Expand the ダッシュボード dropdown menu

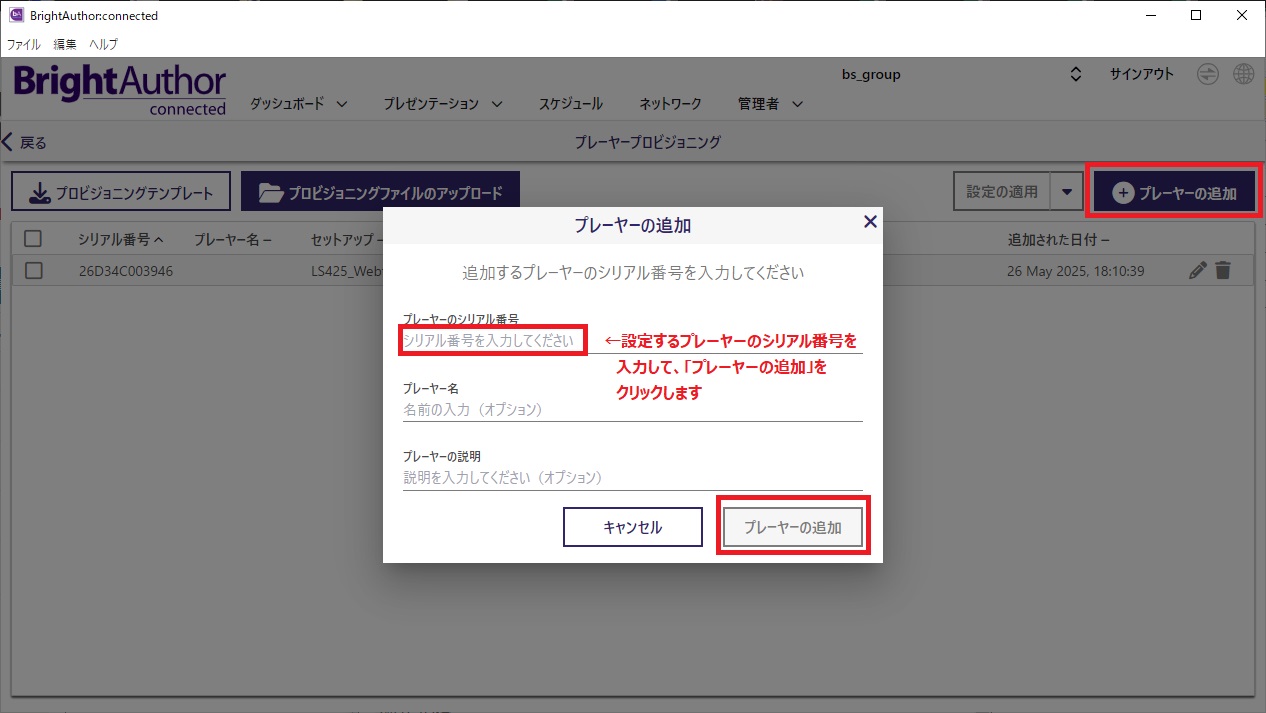click(x=298, y=104)
